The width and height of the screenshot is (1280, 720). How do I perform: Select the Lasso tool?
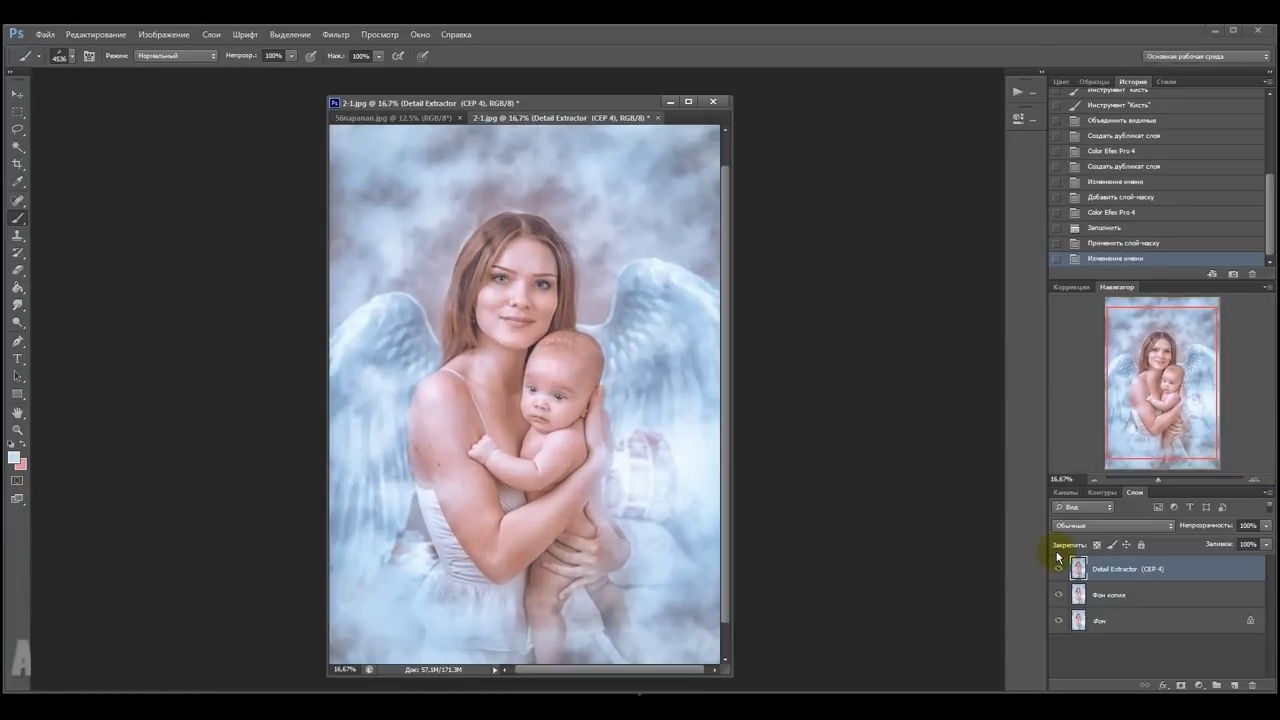tap(17, 129)
